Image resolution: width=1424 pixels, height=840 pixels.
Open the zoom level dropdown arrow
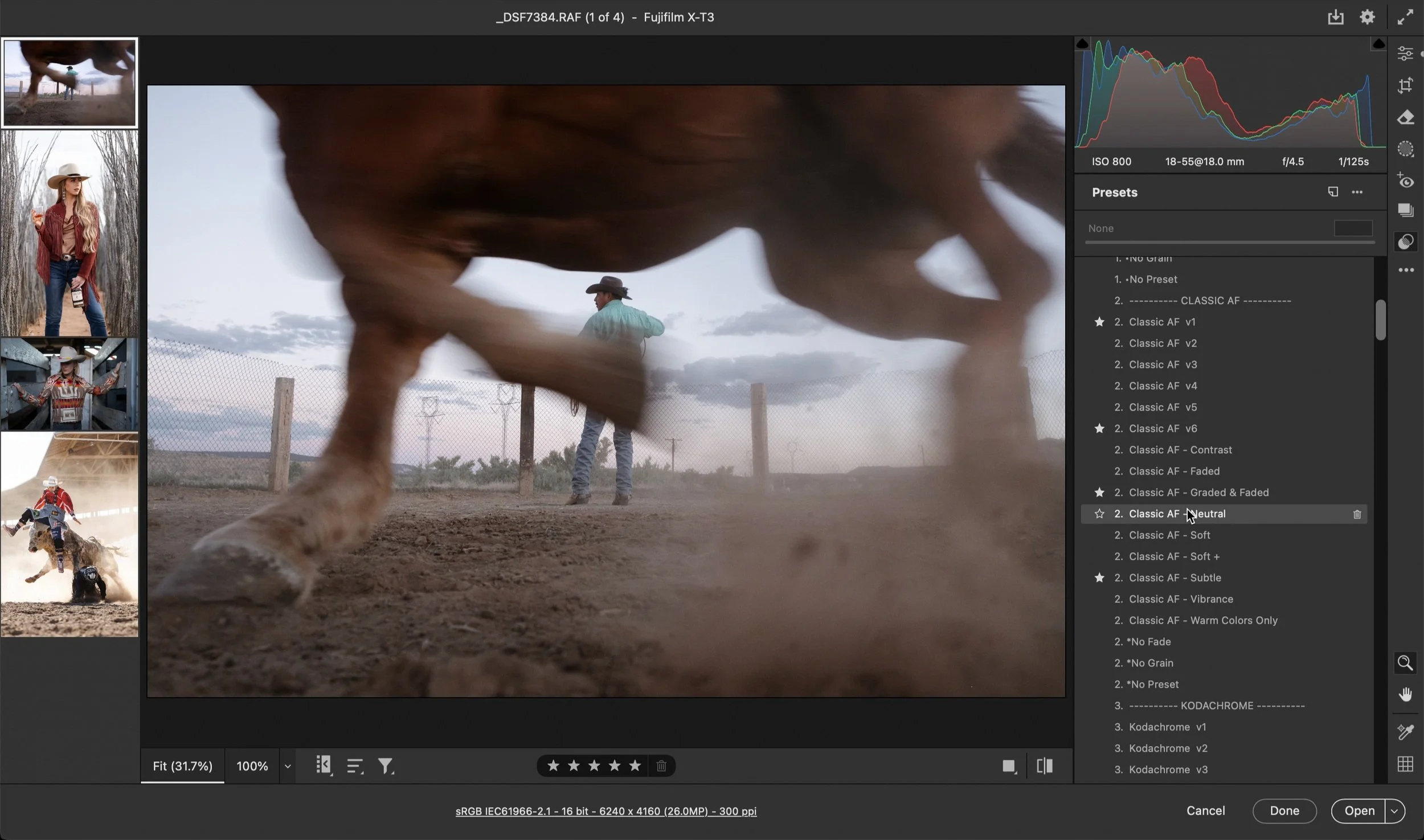click(288, 767)
